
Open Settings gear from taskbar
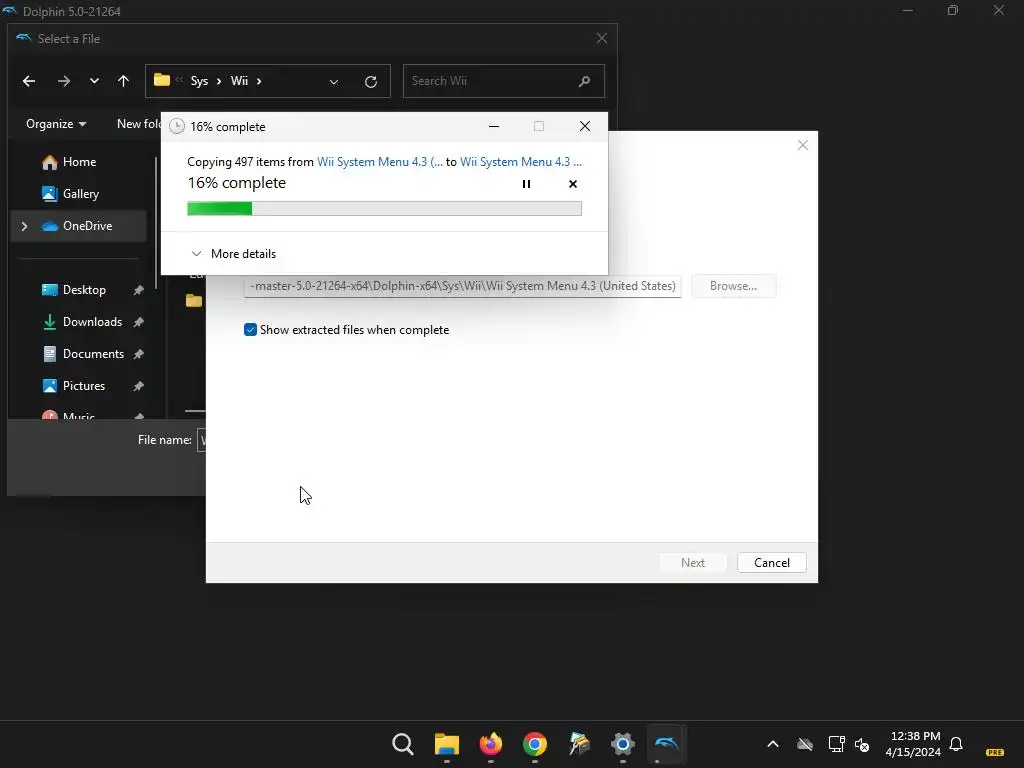(x=622, y=744)
